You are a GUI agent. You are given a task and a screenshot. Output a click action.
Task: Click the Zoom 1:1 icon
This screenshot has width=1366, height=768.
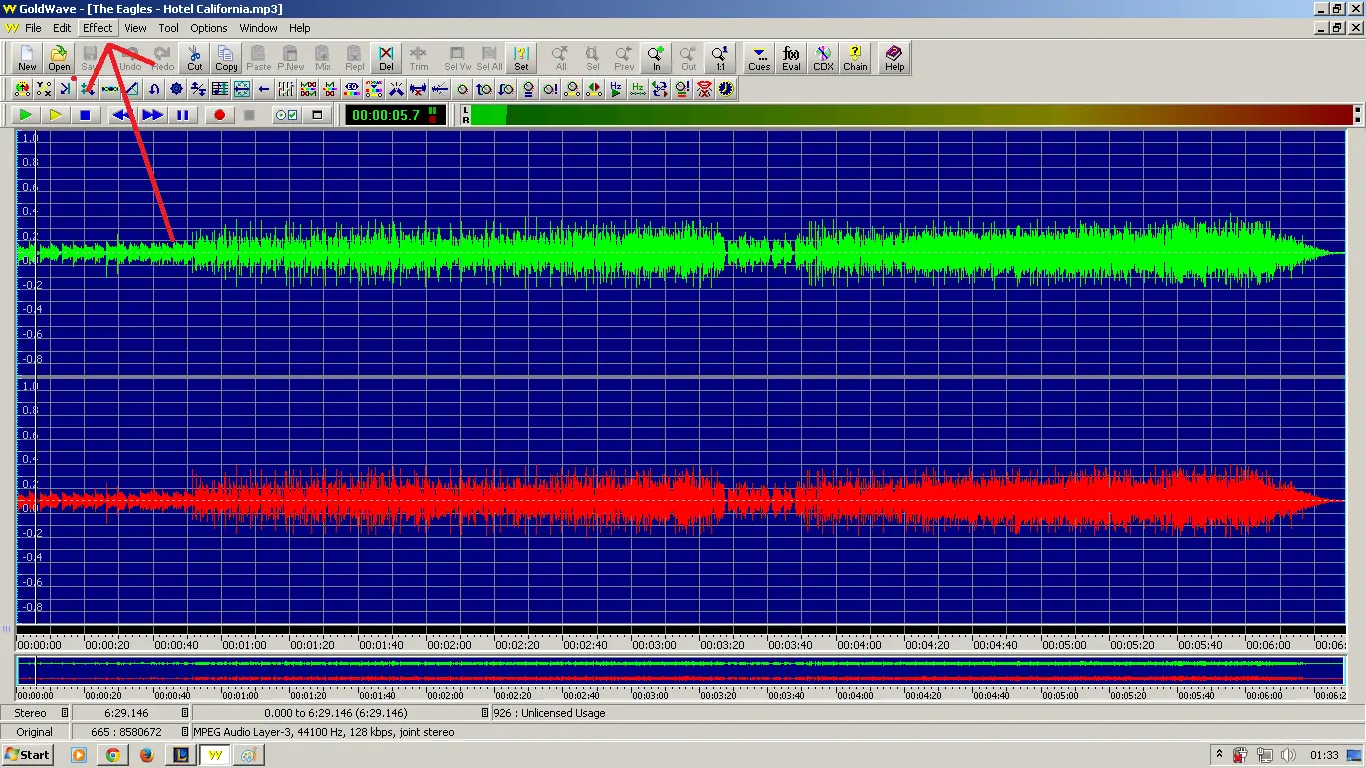[720, 58]
